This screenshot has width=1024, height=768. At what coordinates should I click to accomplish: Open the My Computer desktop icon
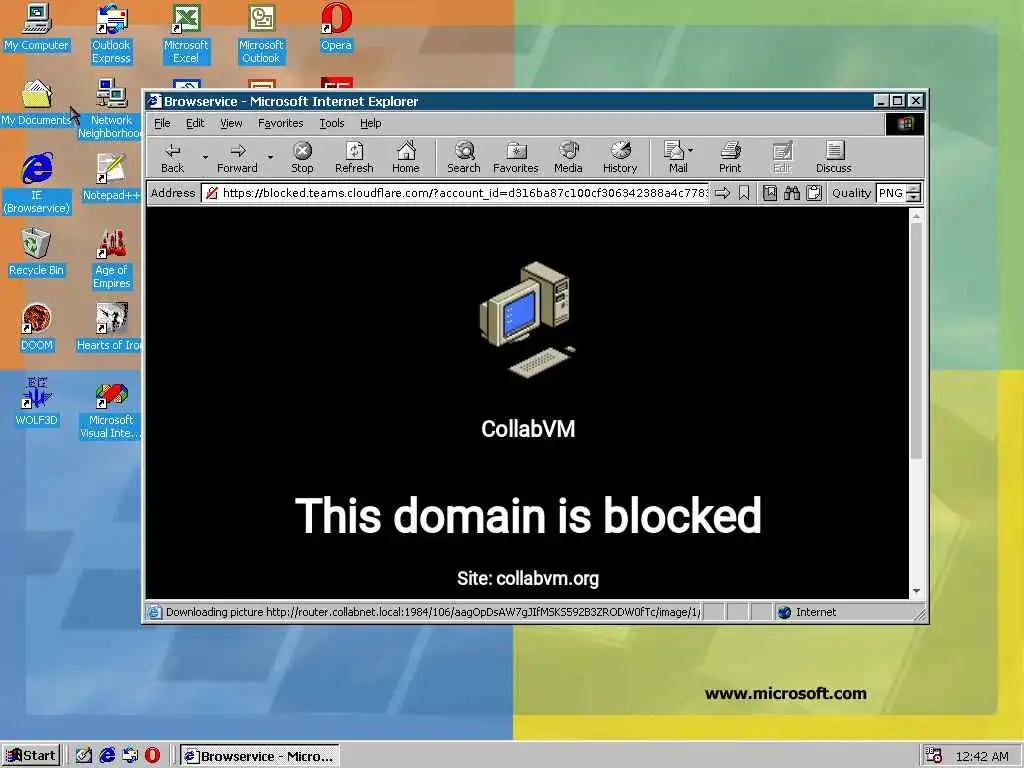coord(36,27)
